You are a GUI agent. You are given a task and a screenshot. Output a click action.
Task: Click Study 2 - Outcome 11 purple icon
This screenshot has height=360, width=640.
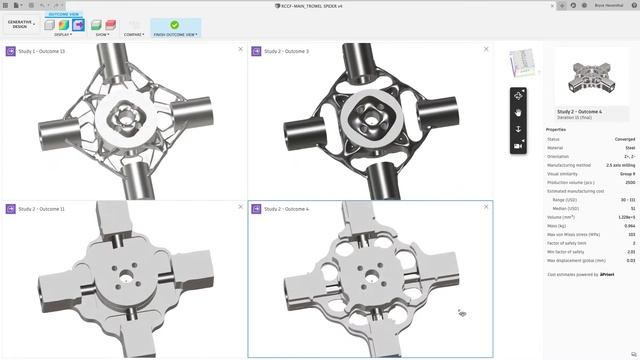[x=11, y=209]
